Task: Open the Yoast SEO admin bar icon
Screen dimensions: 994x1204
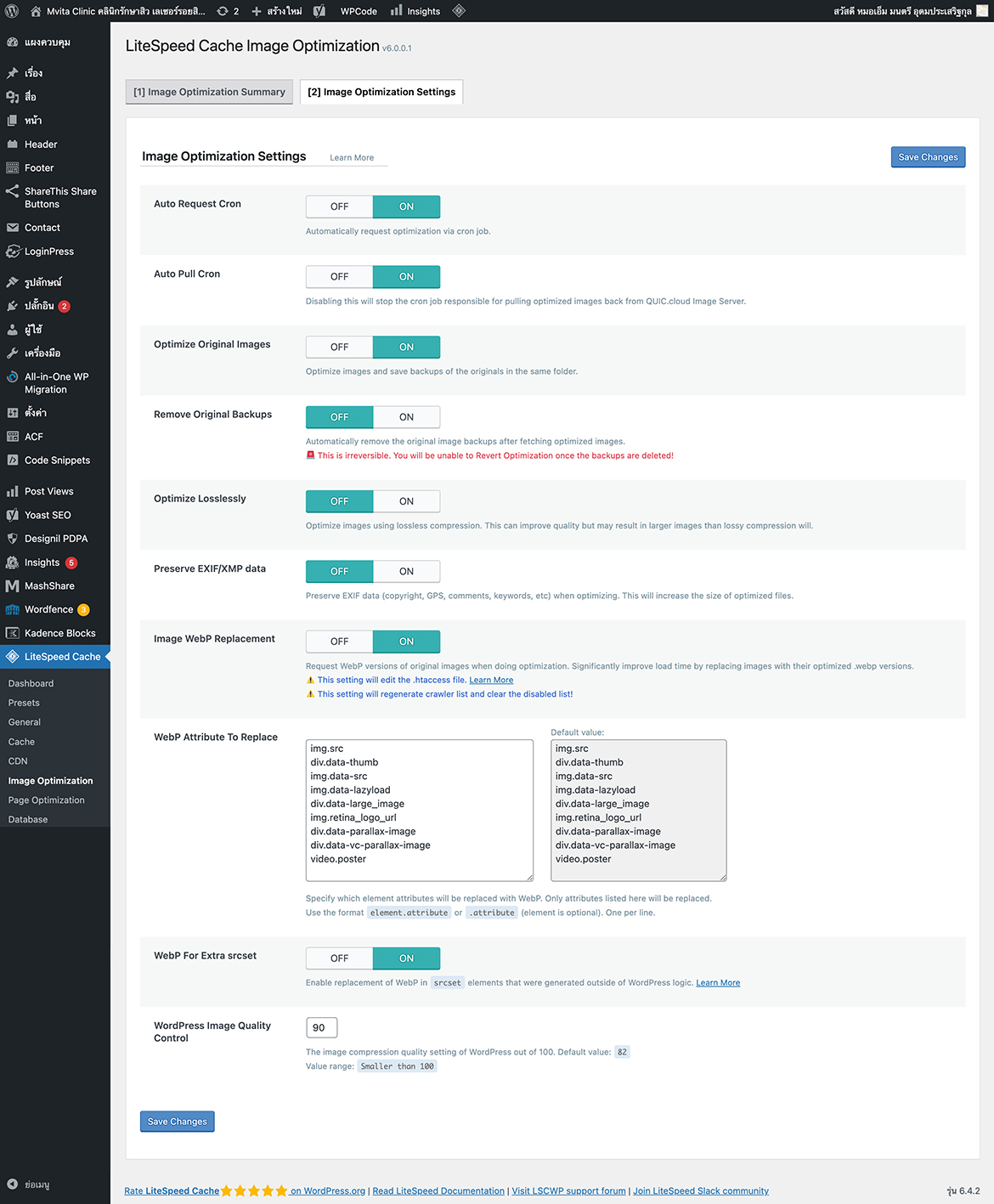Action: click(x=319, y=11)
